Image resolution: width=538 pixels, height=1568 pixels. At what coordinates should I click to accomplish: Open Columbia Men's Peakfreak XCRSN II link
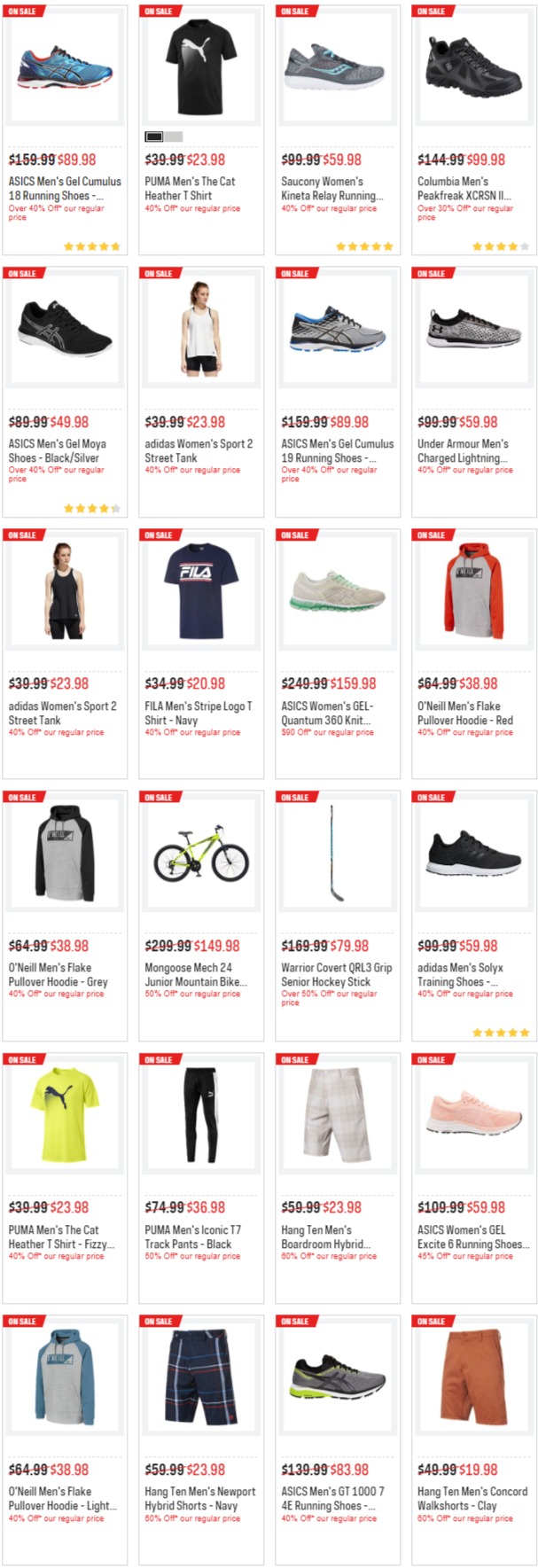click(x=464, y=188)
